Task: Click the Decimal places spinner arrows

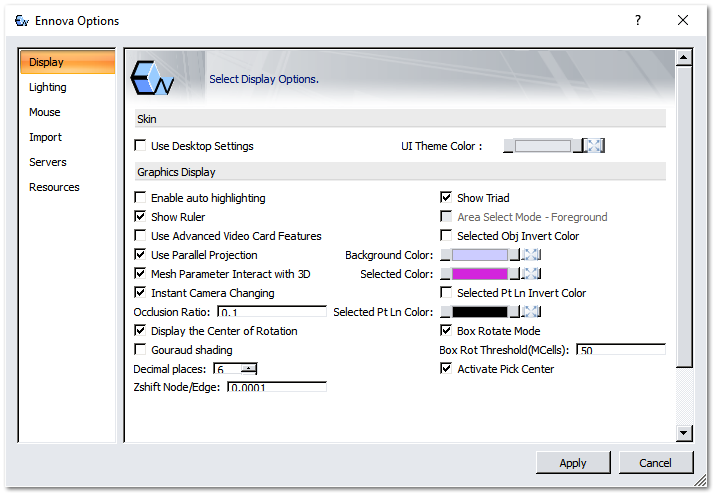Action: (x=248, y=369)
